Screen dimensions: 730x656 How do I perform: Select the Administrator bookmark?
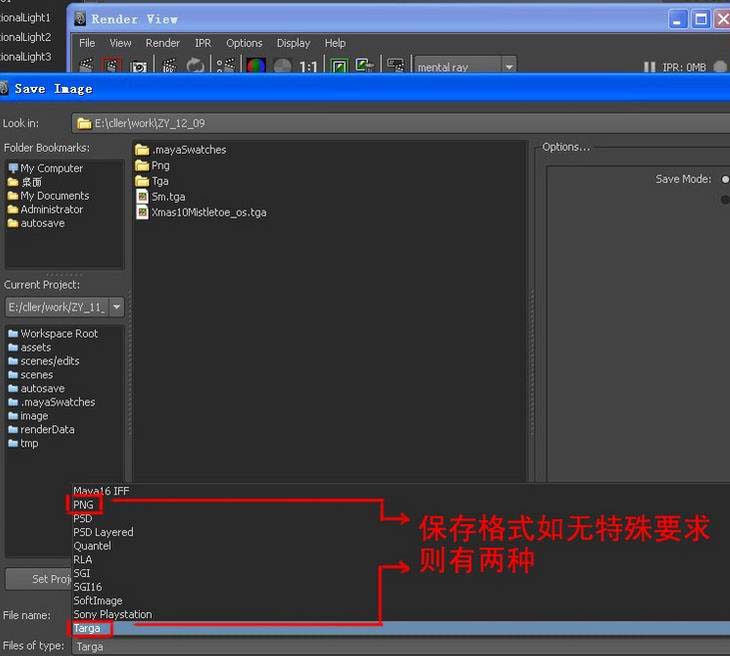[x=45, y=210]
